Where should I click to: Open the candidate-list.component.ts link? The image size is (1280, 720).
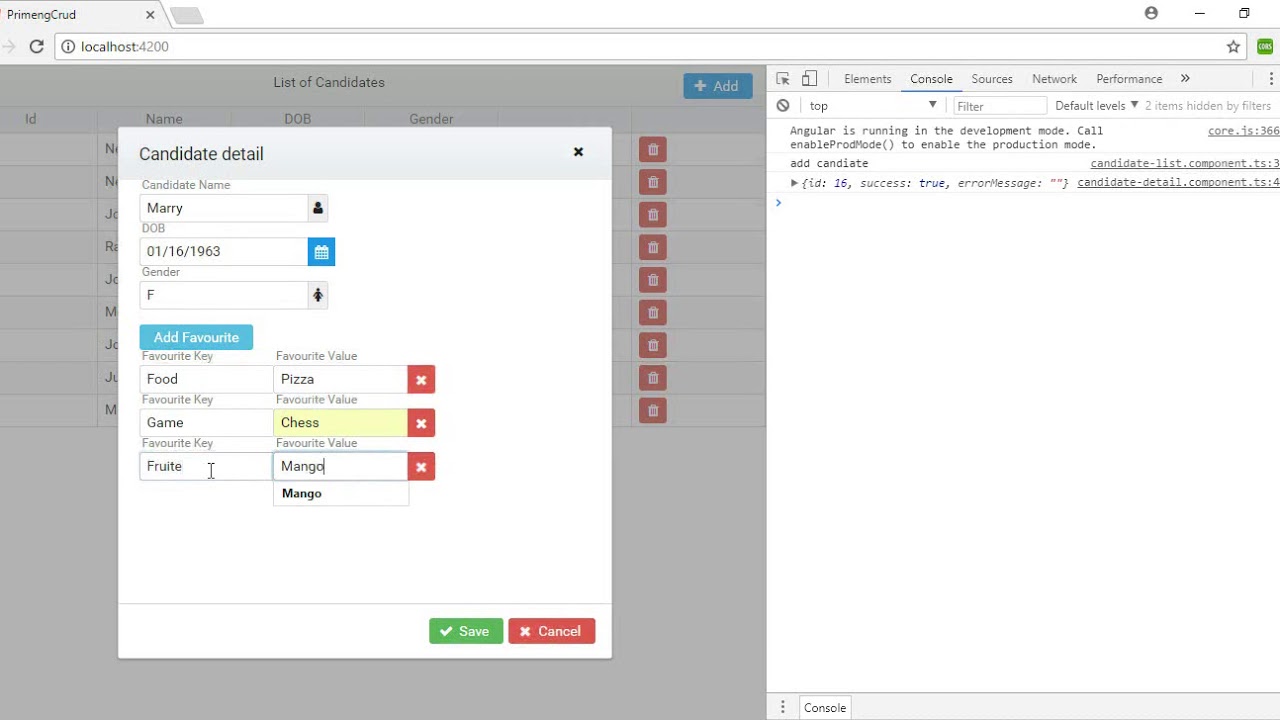click(x=1185, y=163)
